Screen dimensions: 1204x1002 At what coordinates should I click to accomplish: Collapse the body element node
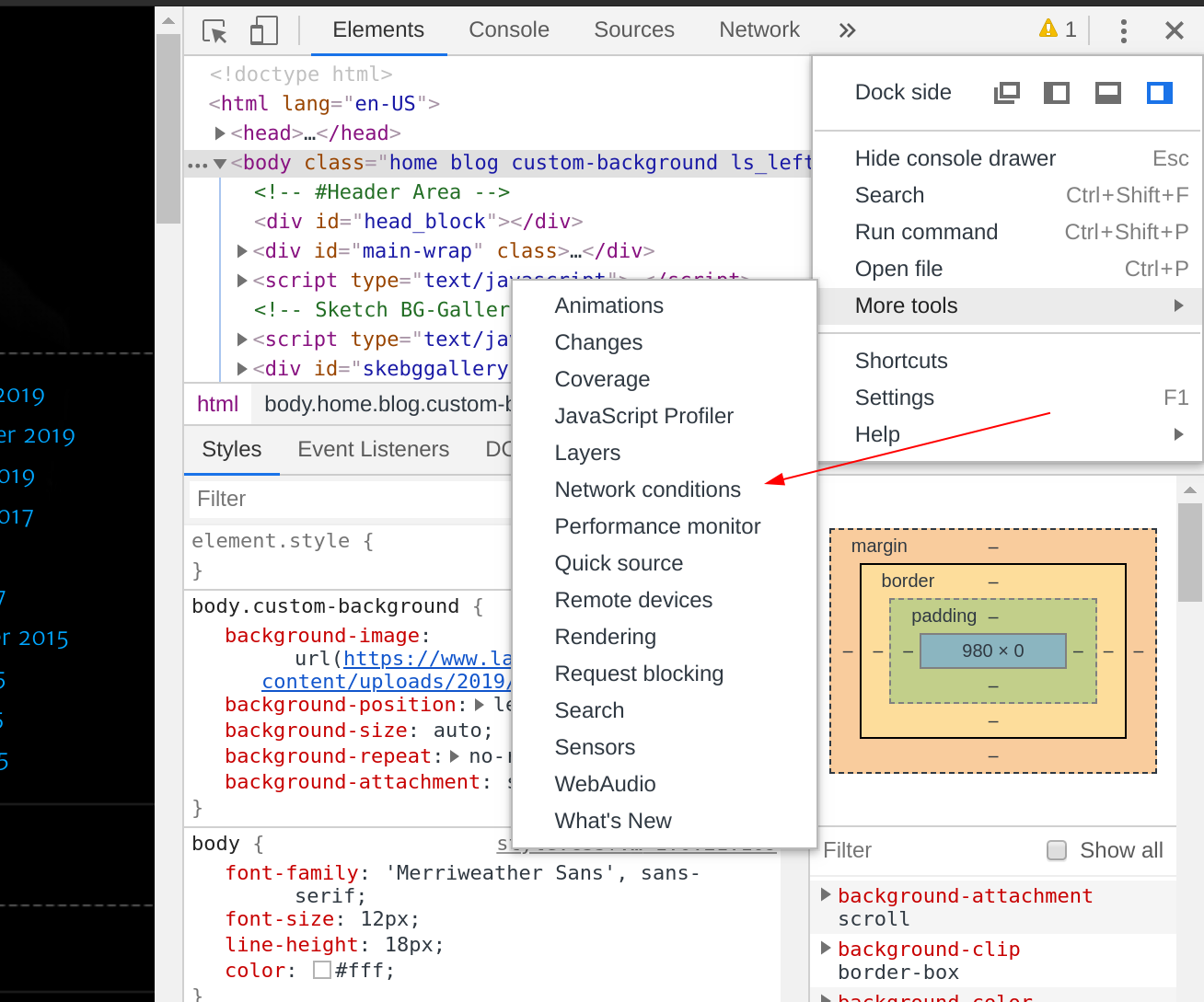(218, 162)
